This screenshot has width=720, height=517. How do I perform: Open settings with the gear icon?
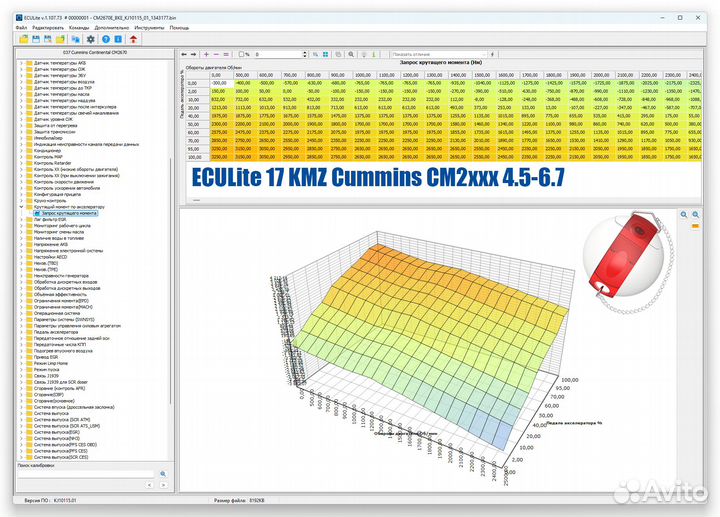tap(91, 39)
